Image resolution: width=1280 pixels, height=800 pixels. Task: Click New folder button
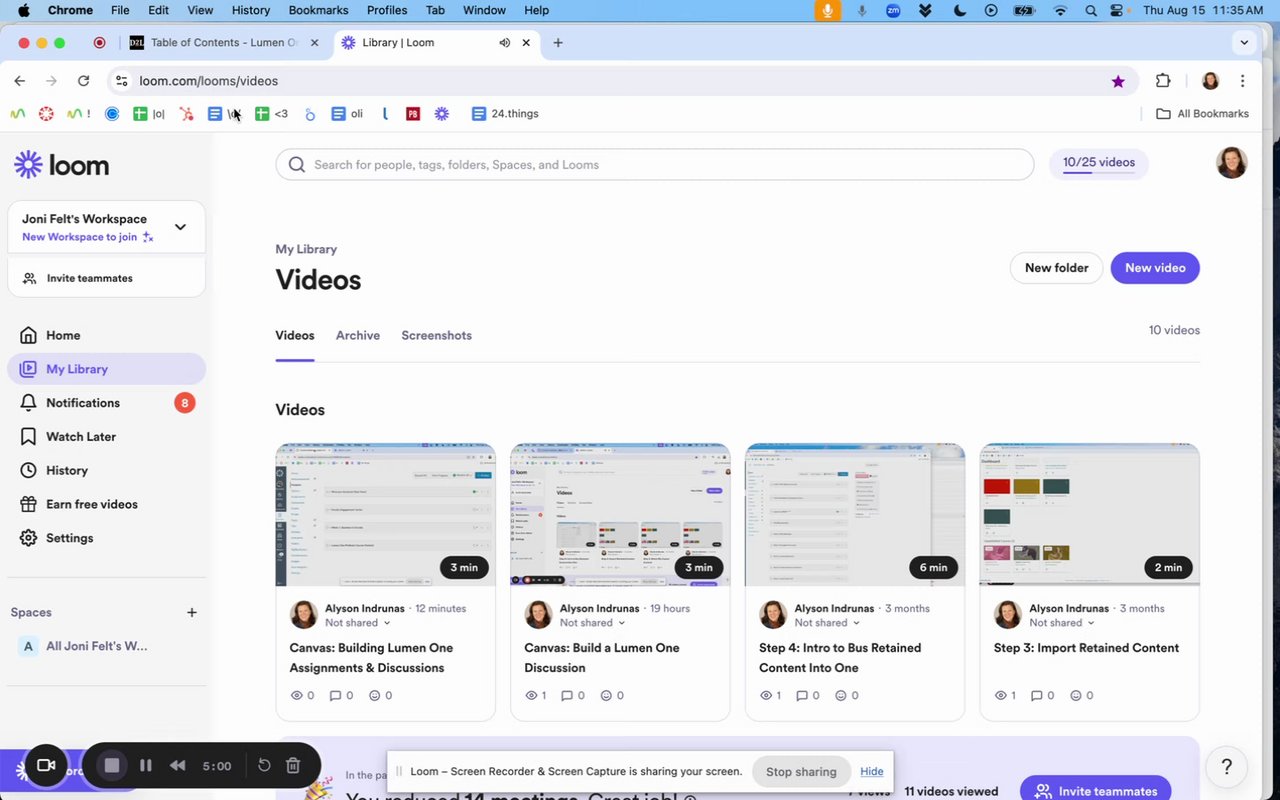pyautogui.click(x=1056, y=268)
